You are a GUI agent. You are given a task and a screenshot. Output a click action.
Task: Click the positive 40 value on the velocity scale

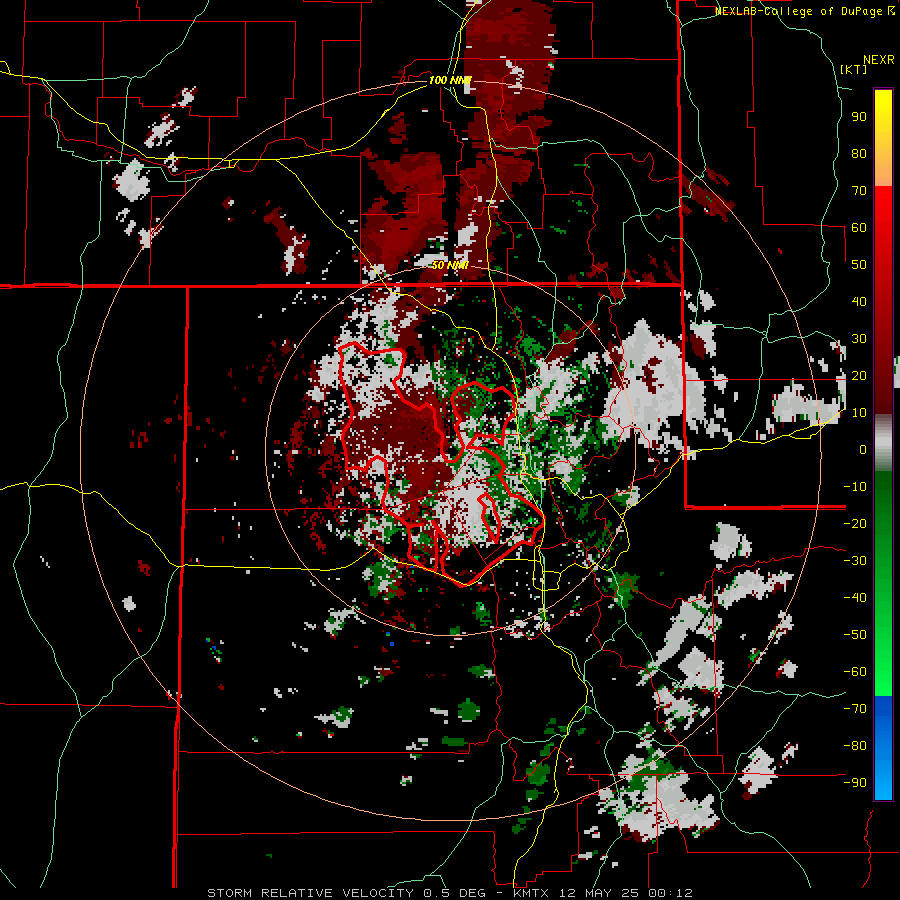pos(859,302)
